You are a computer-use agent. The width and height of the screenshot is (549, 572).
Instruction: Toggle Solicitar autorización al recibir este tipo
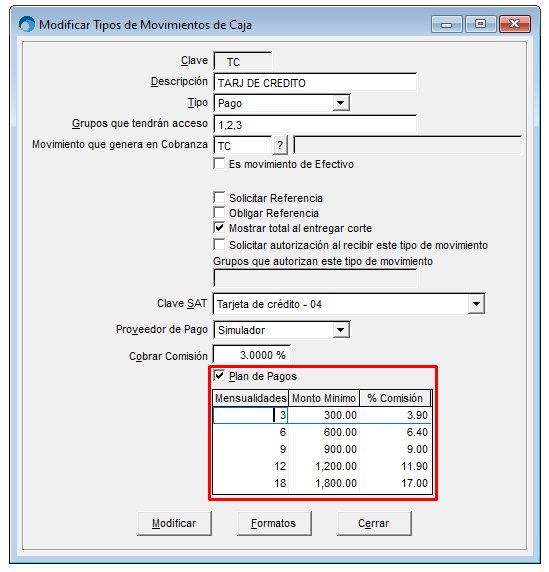click(x=219, y=244)
